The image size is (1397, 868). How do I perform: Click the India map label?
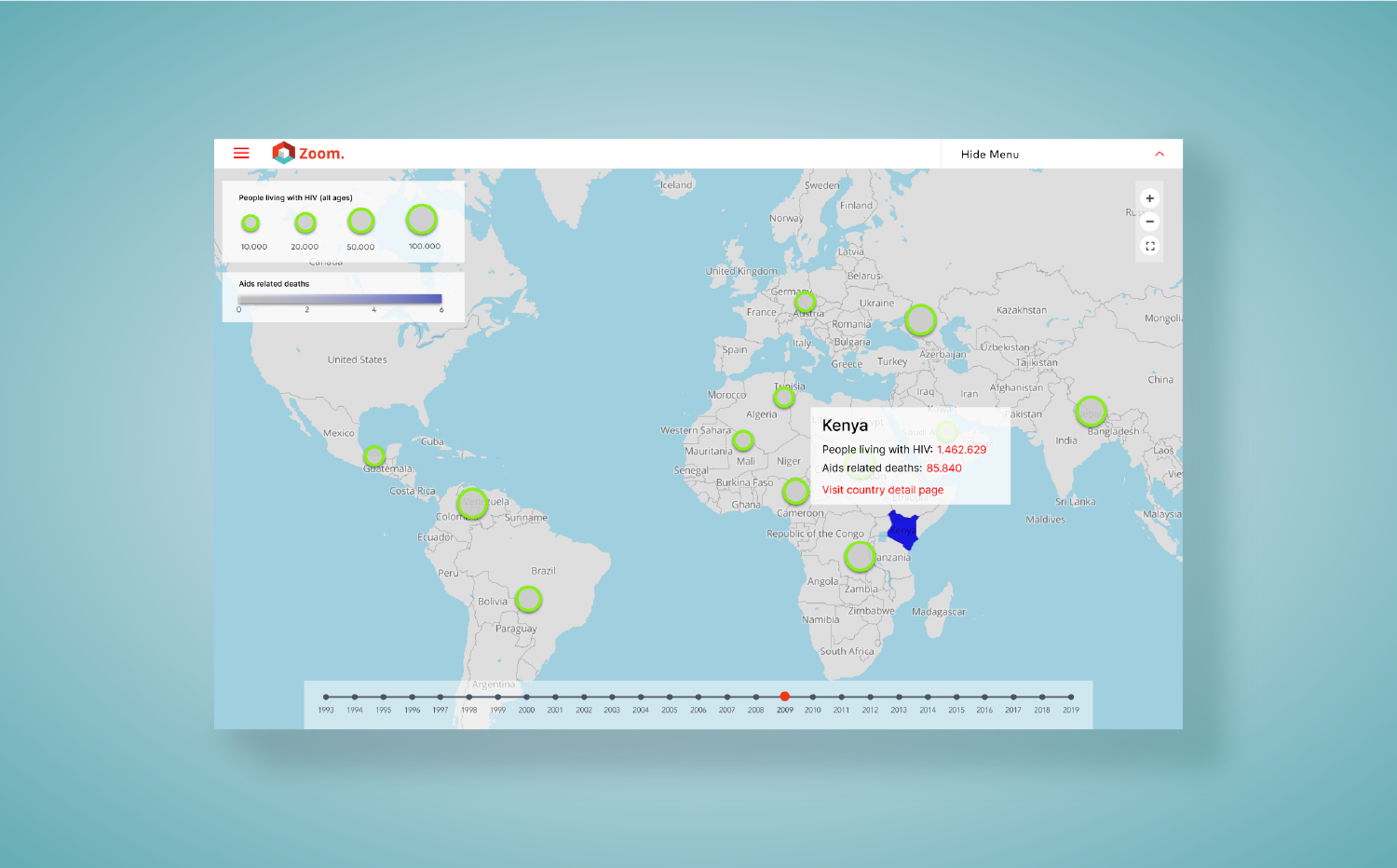(x=1066, y=441)
